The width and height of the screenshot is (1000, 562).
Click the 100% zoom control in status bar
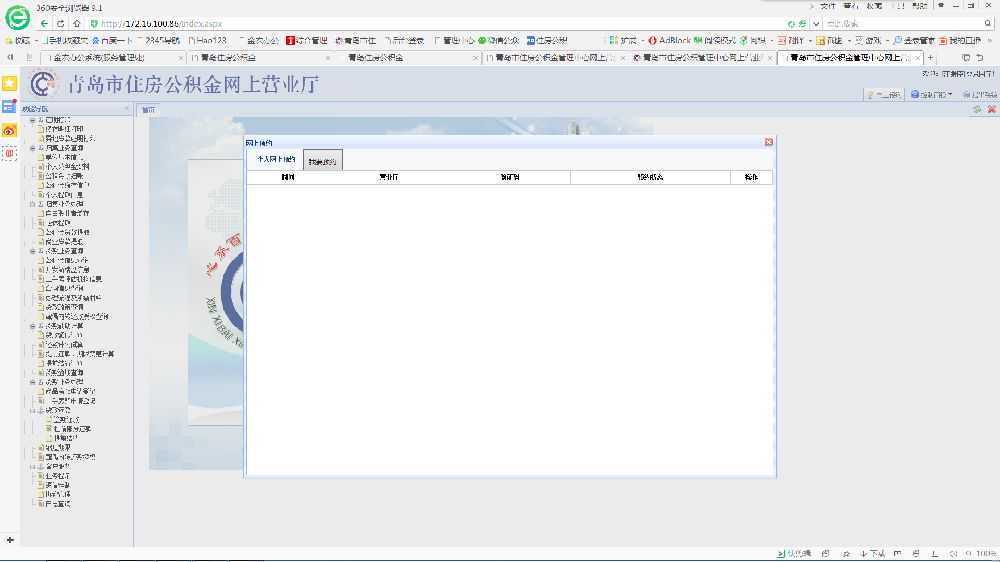click(x=984, y=553)
